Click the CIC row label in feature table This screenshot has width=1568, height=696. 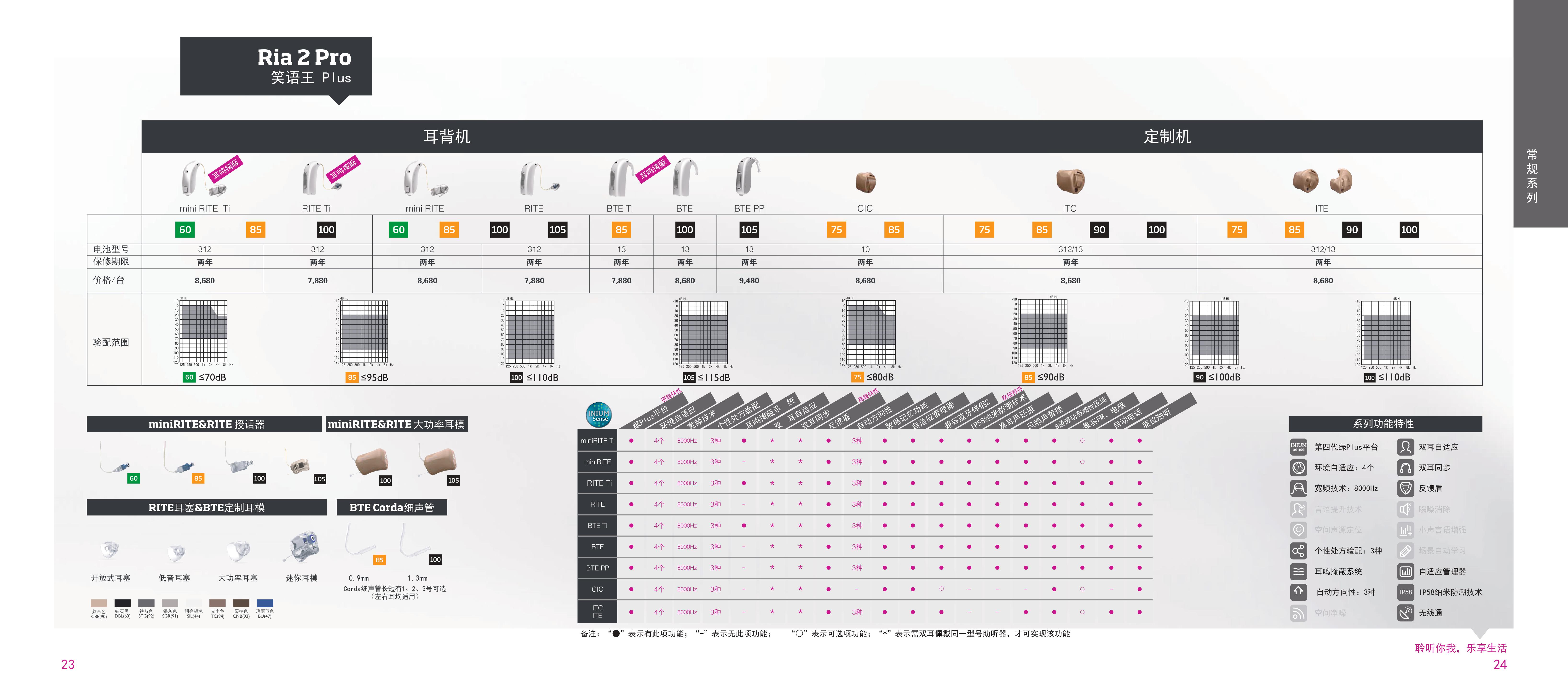[x=597, y=589]
